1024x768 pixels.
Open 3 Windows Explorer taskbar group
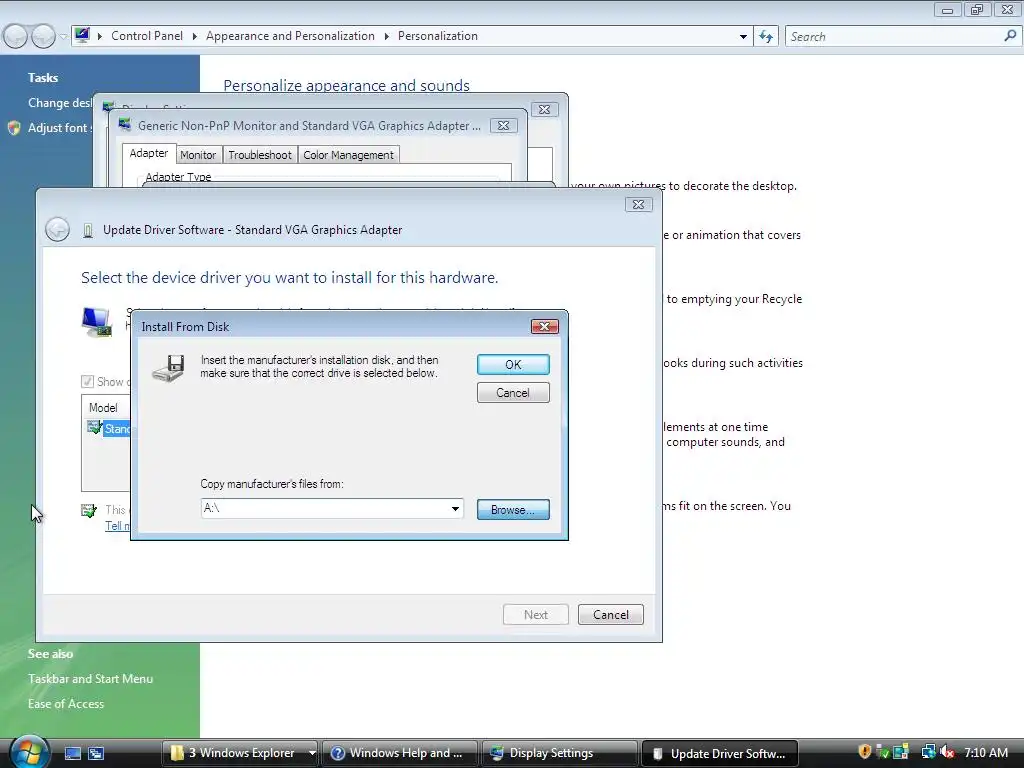tap(234, 753)
